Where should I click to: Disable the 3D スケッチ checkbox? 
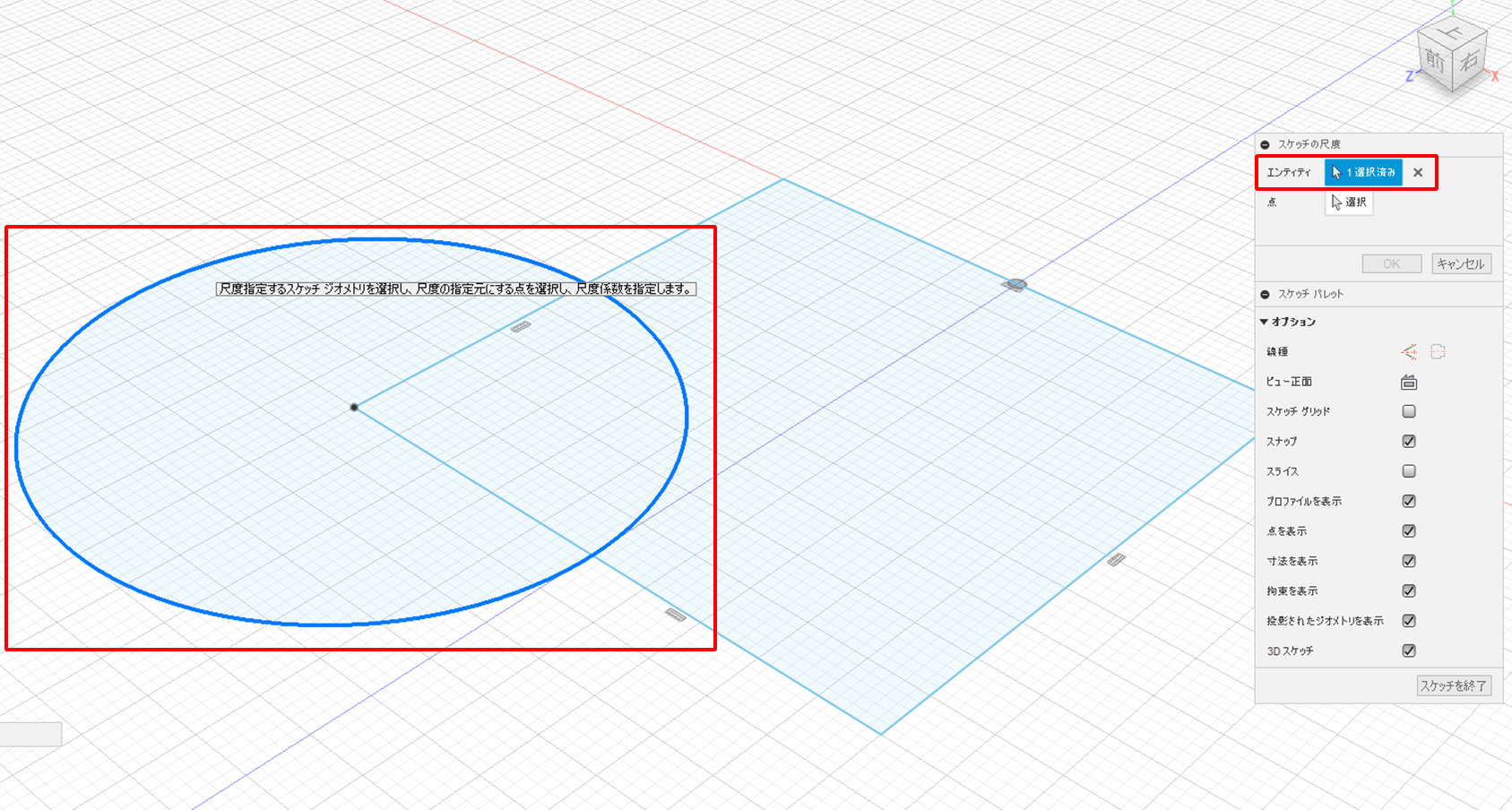(x=1409, y=651)
